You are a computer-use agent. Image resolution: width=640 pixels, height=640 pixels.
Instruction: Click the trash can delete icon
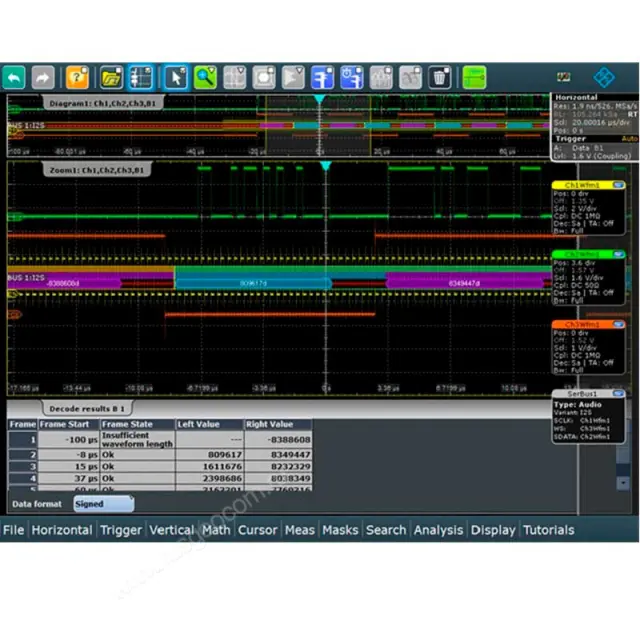click(440, 77)
